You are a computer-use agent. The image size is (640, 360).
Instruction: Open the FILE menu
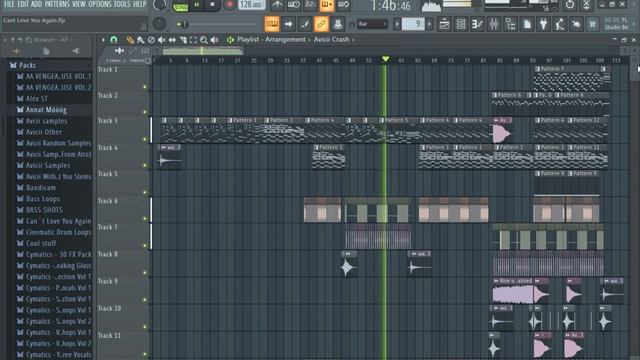[x=9, y=4]
